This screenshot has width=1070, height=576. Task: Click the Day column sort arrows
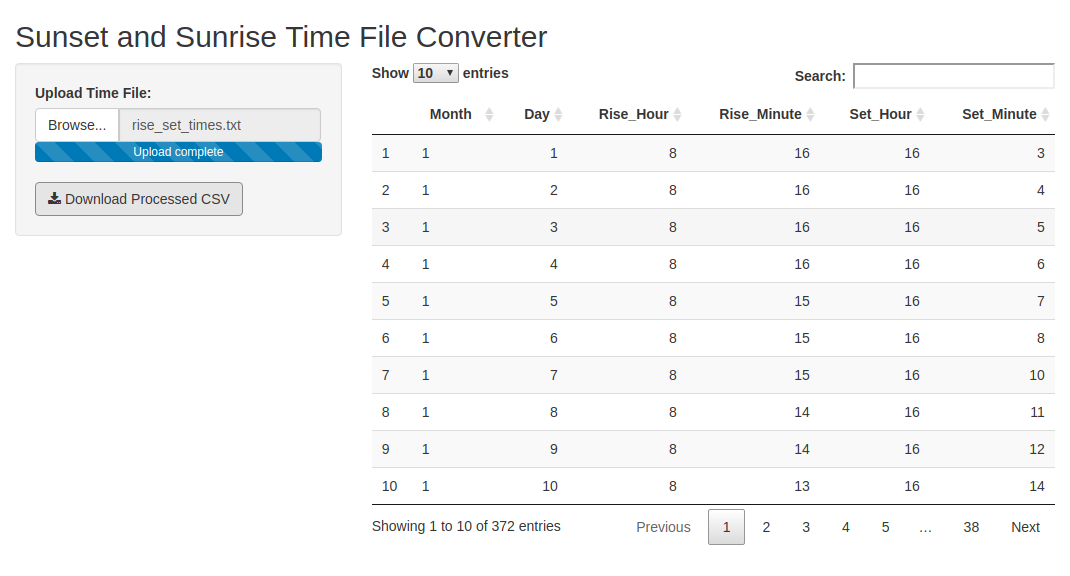click(559, 115)
